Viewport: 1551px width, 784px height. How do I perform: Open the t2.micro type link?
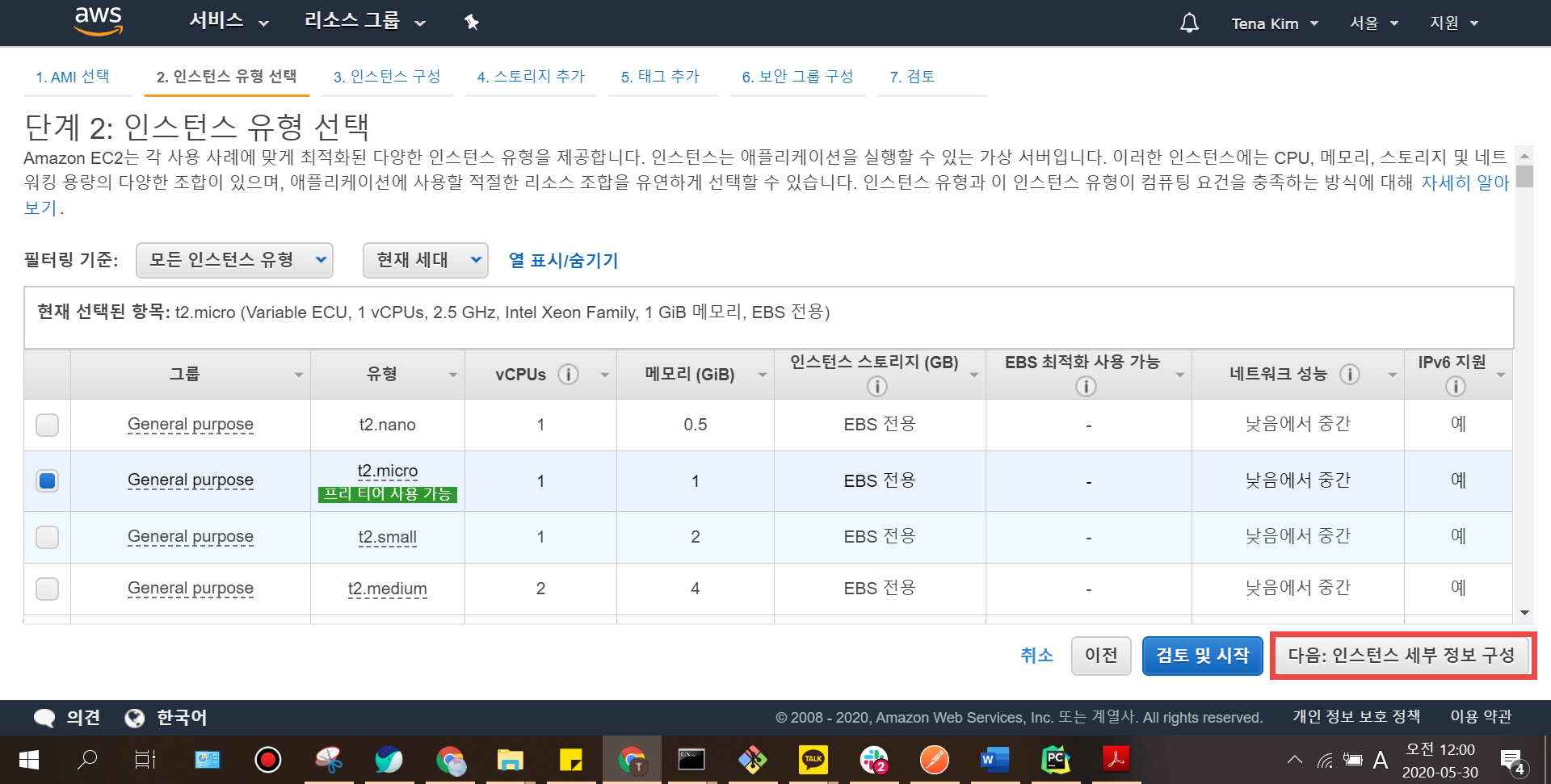point(388,471)
